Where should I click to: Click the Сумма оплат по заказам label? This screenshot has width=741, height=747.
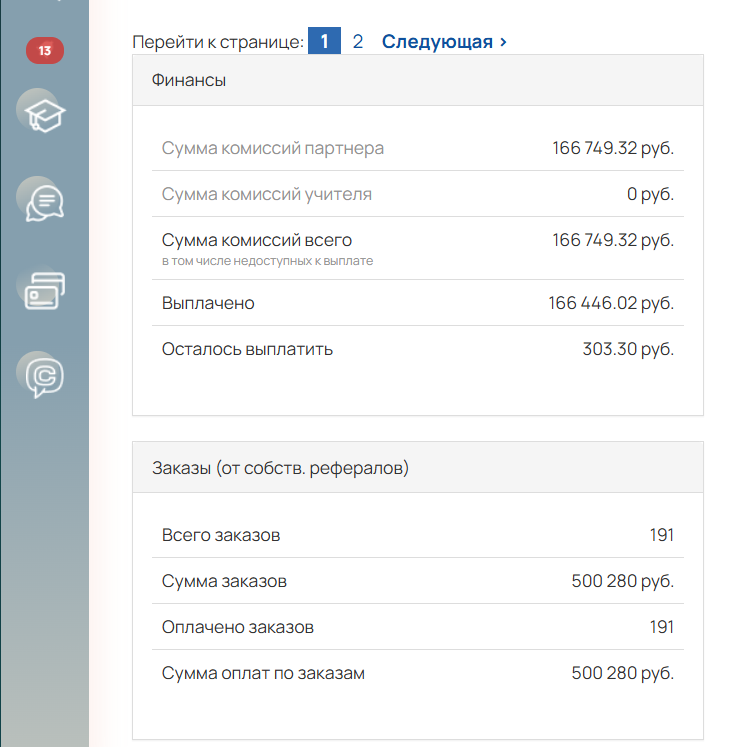(263, 673)
